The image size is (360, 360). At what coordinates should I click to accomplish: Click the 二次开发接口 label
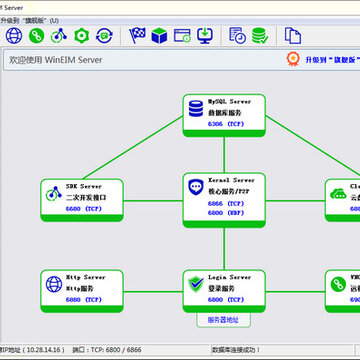[86, 198]
